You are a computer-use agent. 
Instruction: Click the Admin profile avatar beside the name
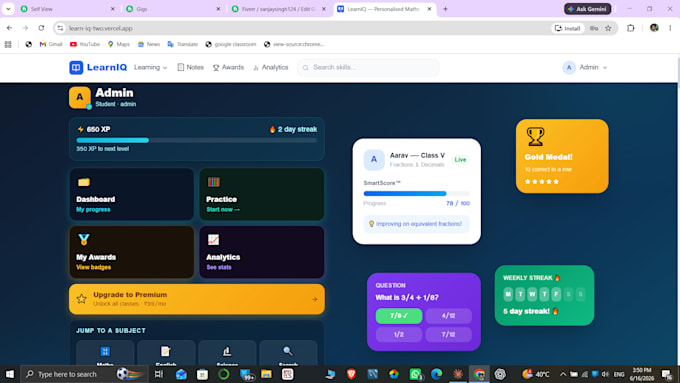click(80, 98)
